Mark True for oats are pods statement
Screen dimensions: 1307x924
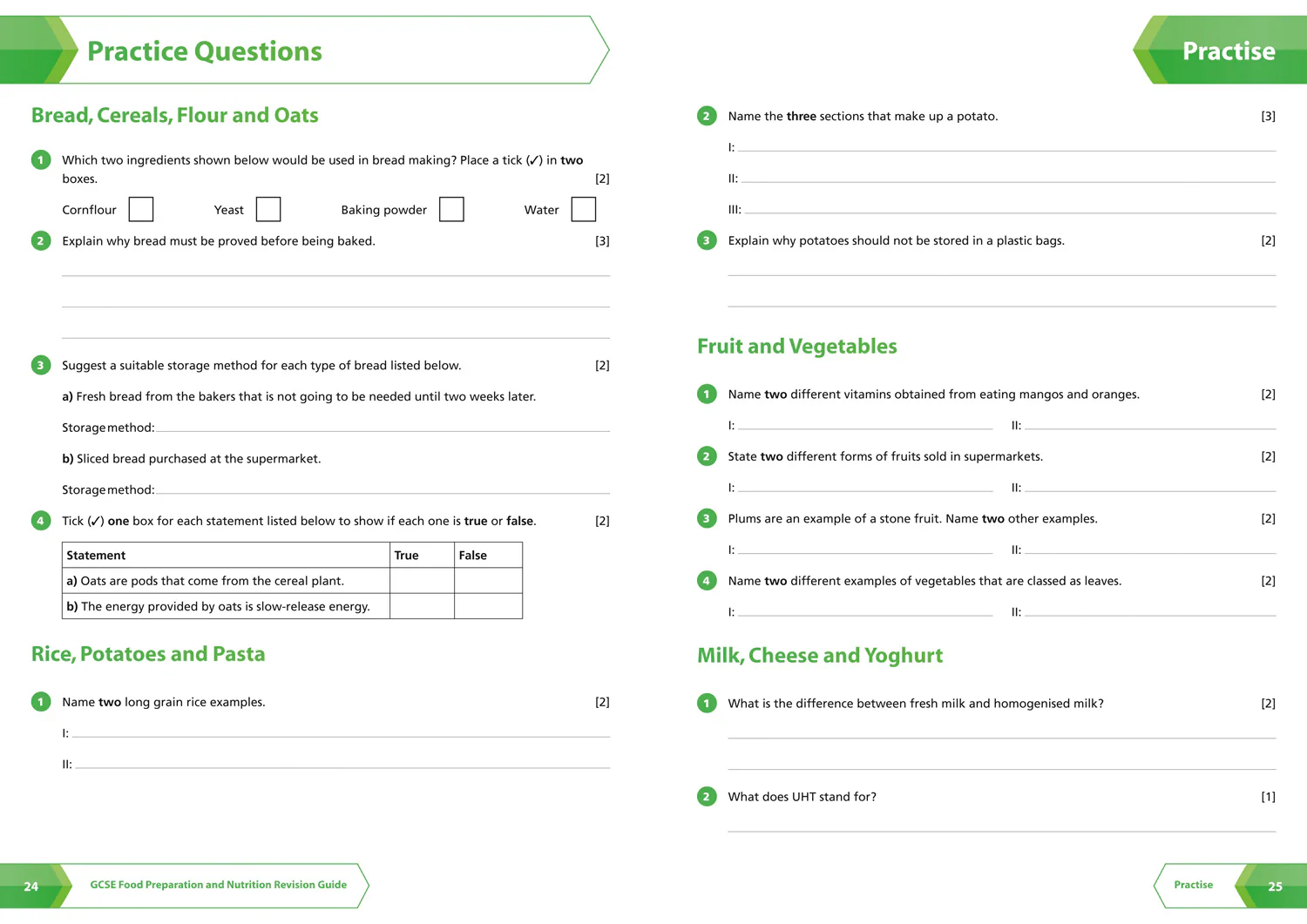(422, 581)
